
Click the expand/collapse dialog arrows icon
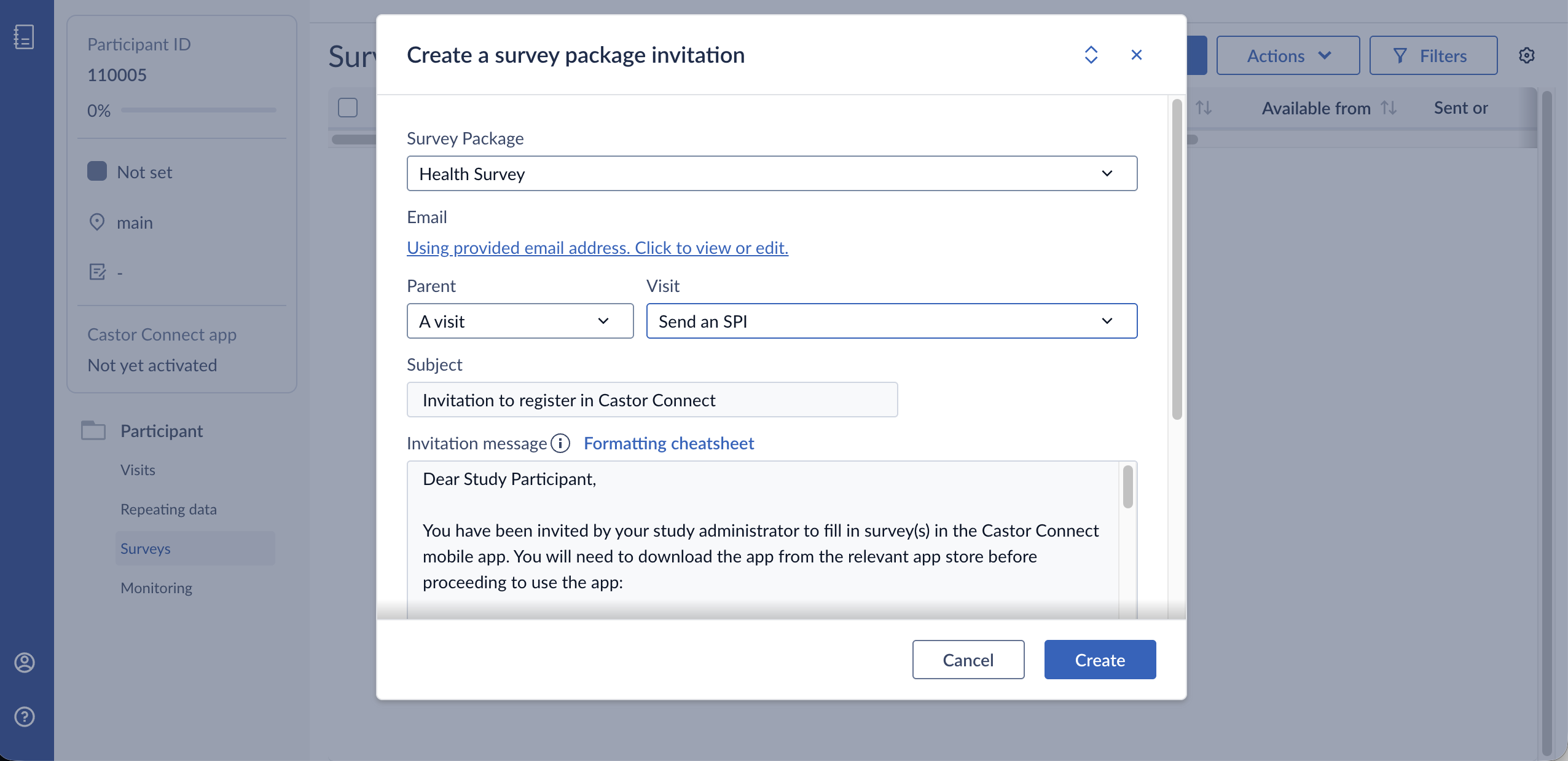(1091, 55)
